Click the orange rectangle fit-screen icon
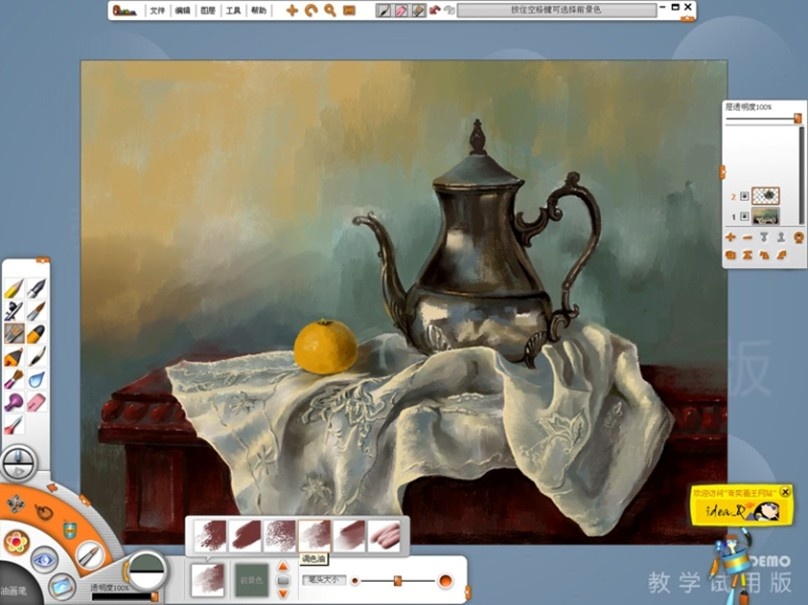The image size is (808, 605). 349,10
